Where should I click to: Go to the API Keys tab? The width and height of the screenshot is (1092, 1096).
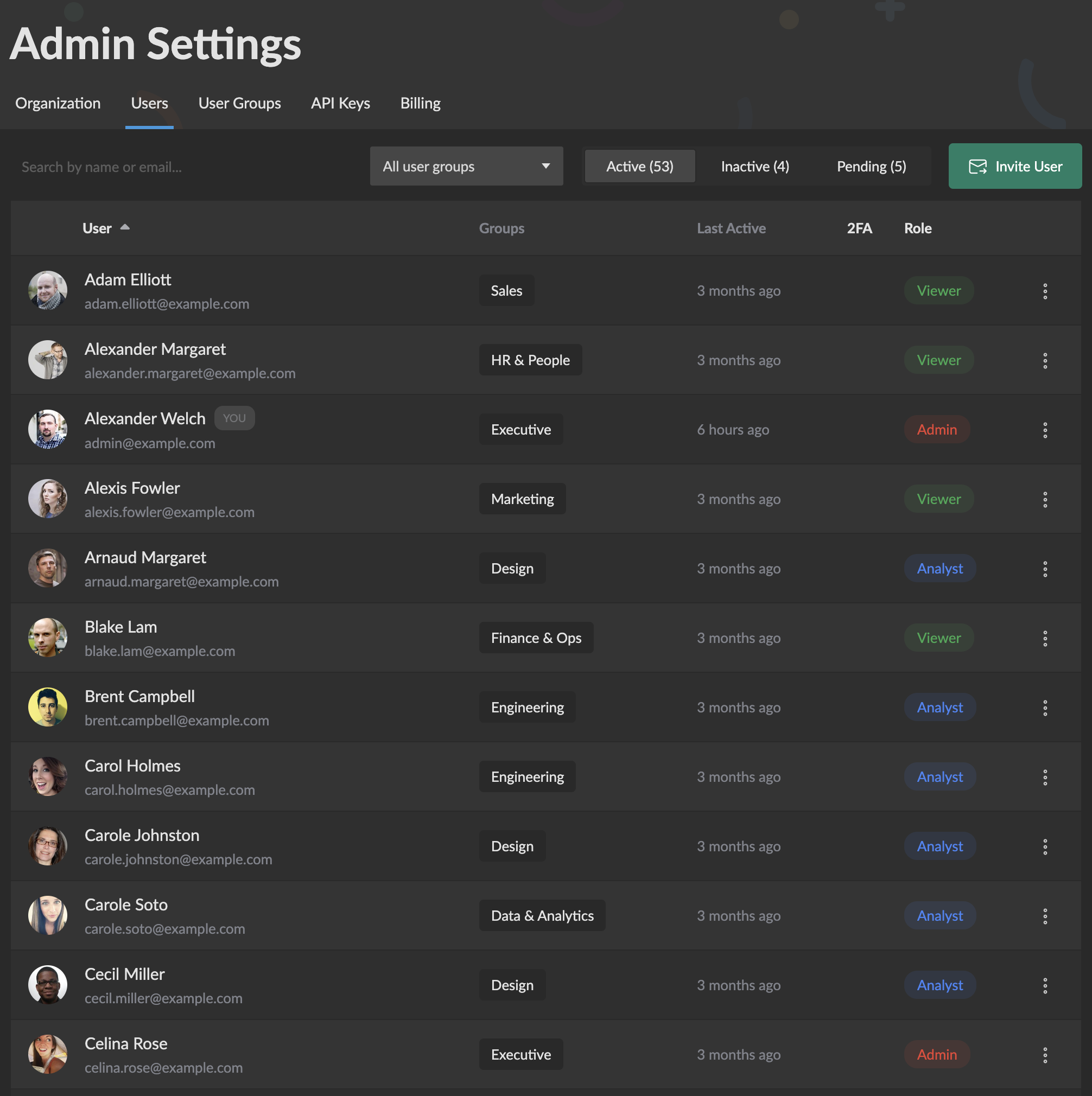tap(340, 103)
